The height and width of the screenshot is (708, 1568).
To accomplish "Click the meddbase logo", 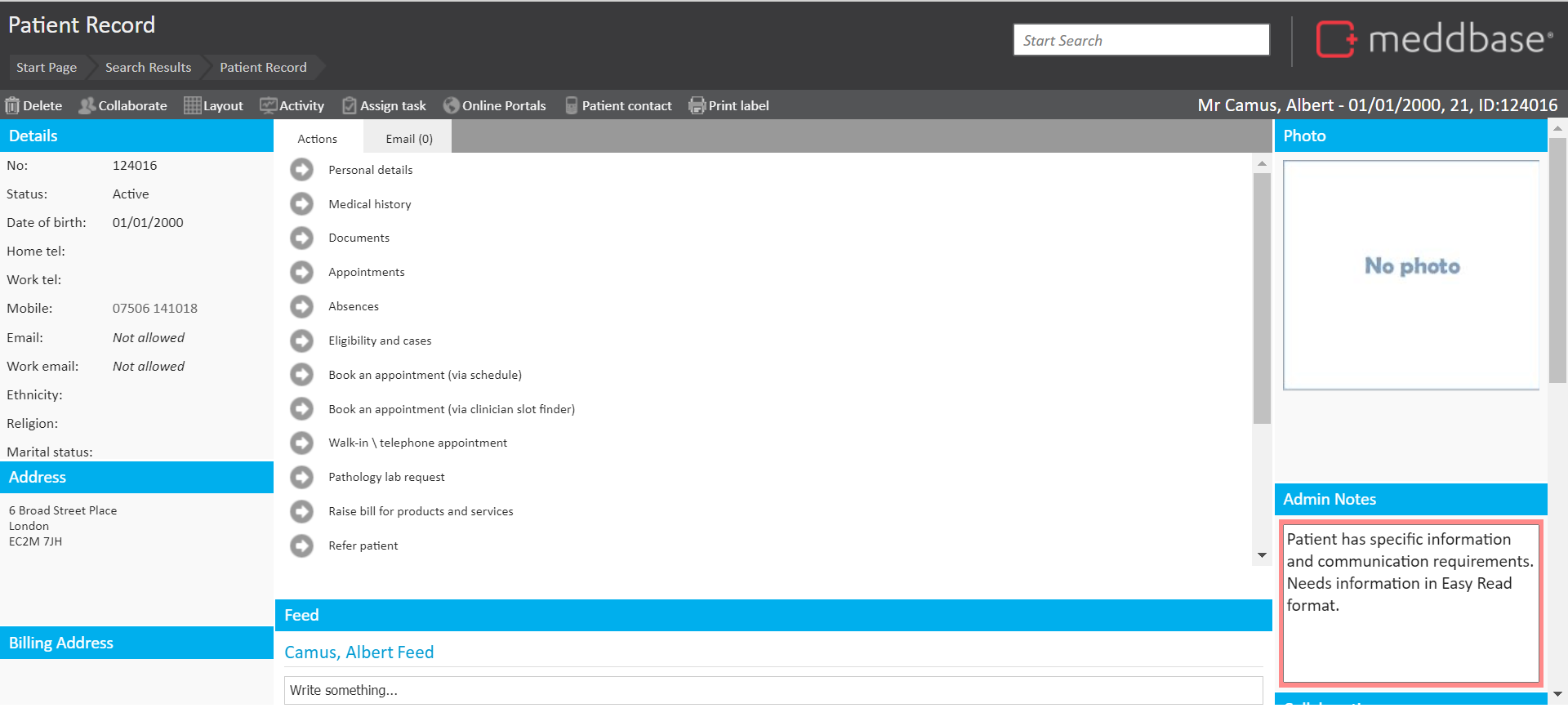I will click(1434, 38).
